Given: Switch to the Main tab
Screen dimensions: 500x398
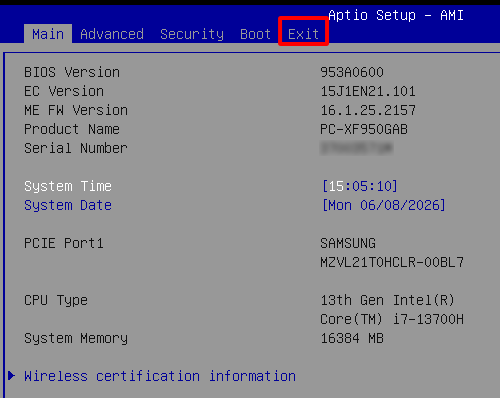Looking at the screenshot, I should [48, 34].
